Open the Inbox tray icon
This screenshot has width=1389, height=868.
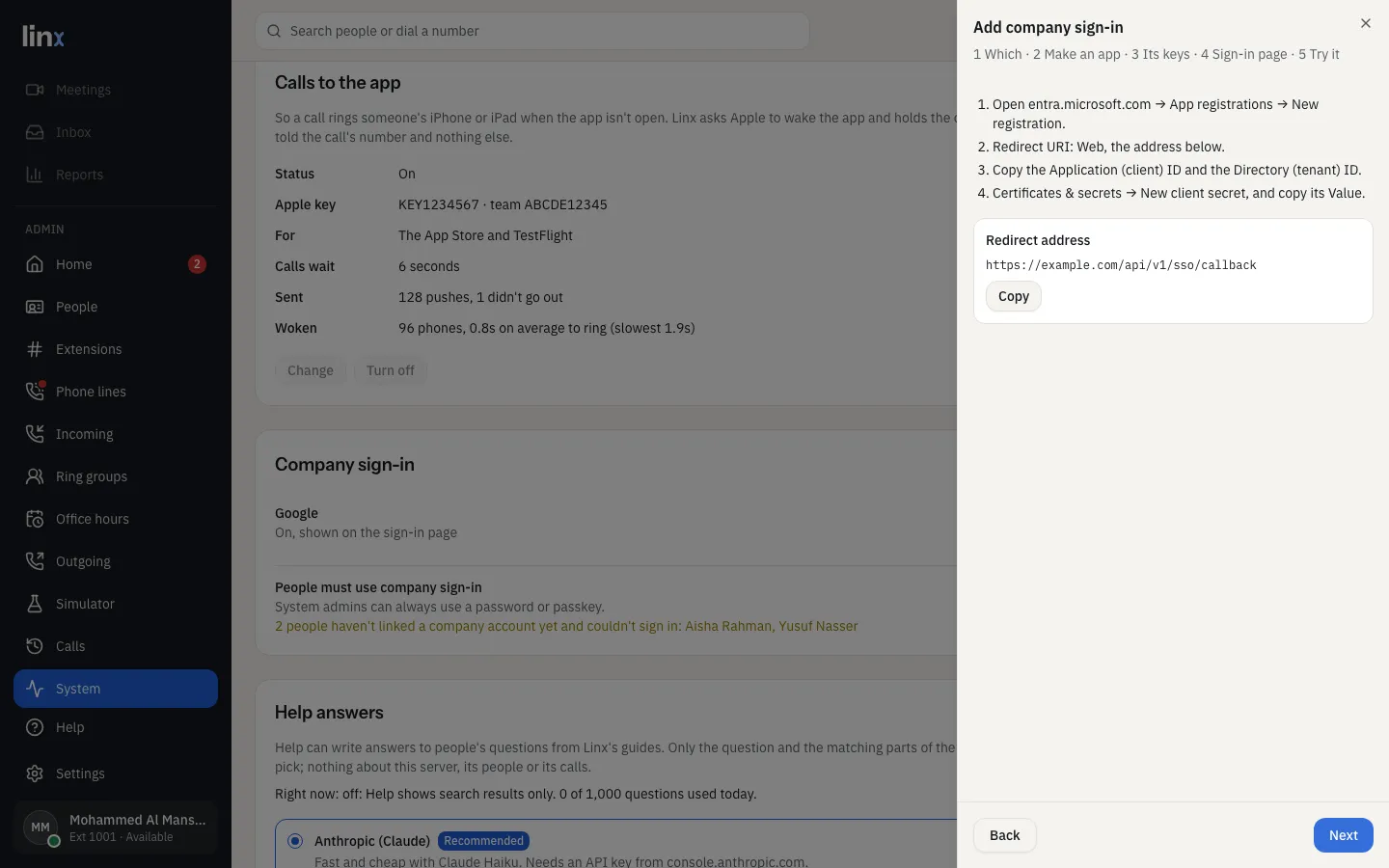coord(35,132)
